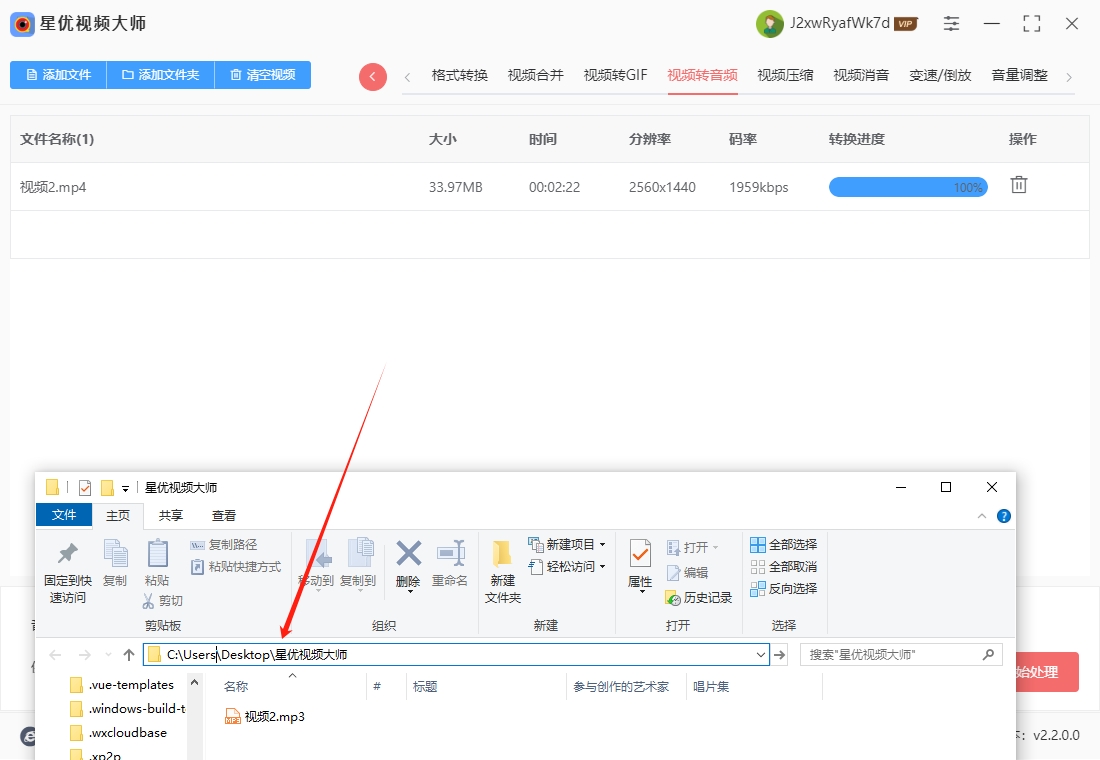Click Select none (全部取消)
Viewport: 1100px width, 760px height.
[784, 566]
